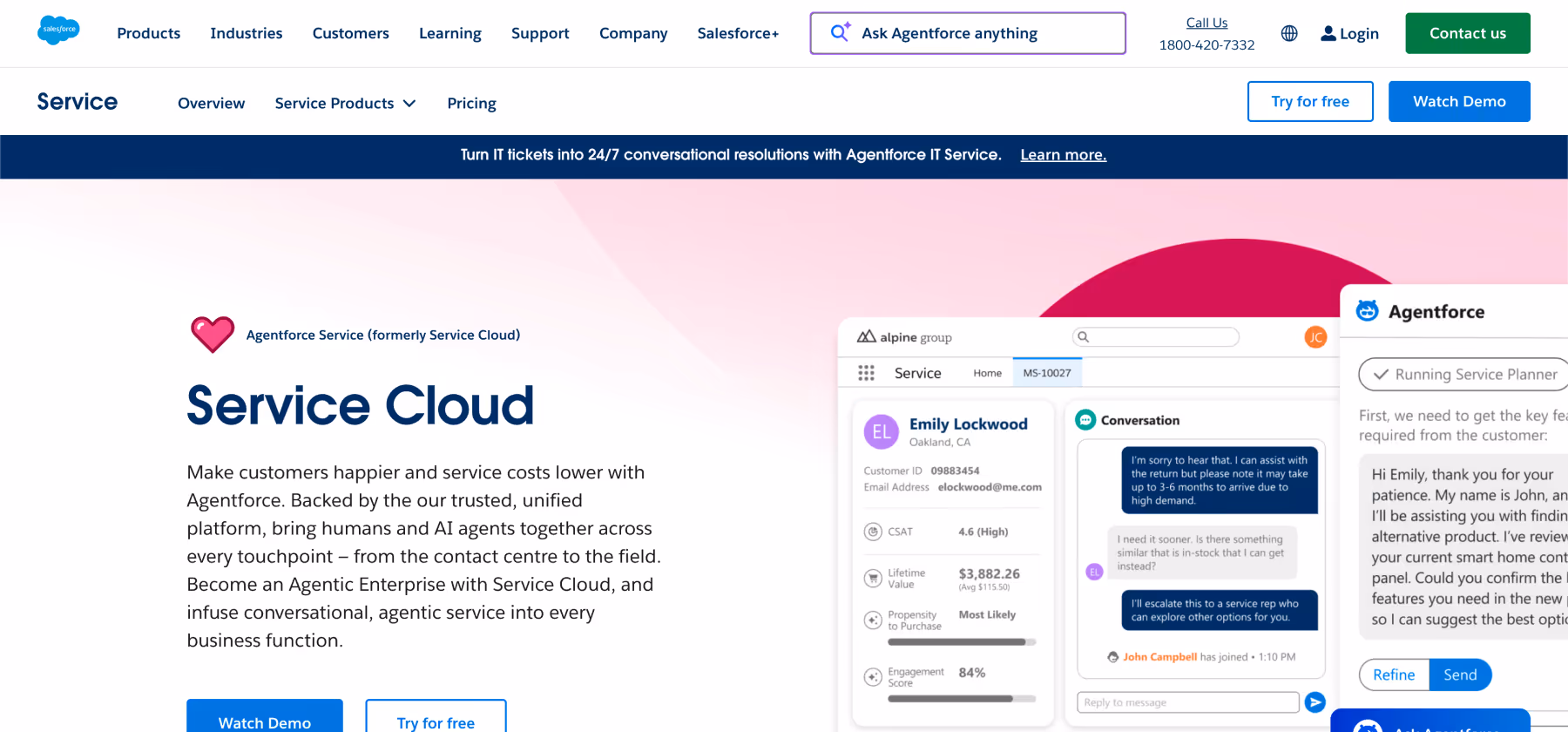Screen dimensions: 1568x732
Task: Click the elockwood@me.com email address
Action: [990, 487]
